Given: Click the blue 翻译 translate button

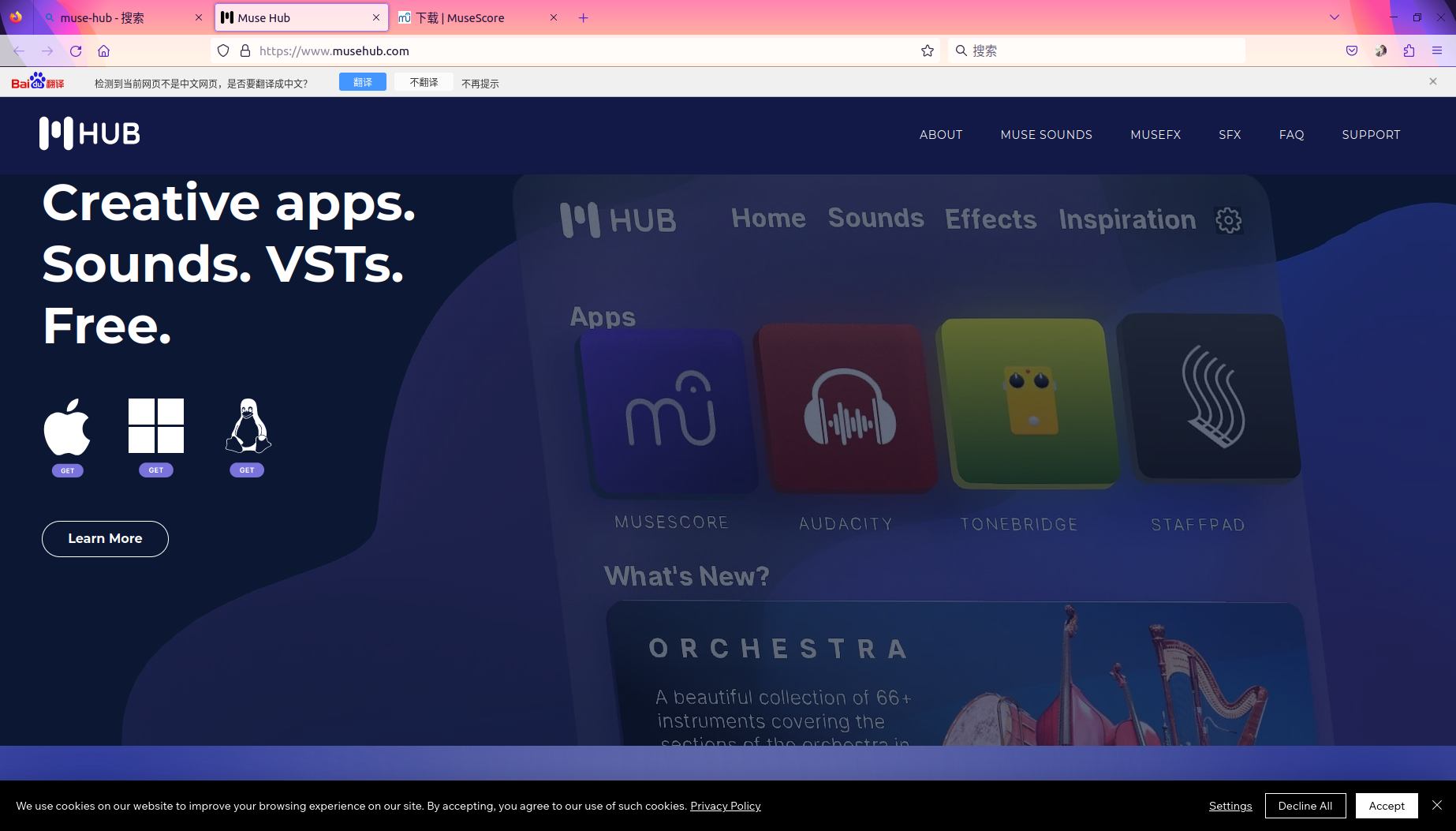Looking at the screenshot, I should click(x=362, y=82).
